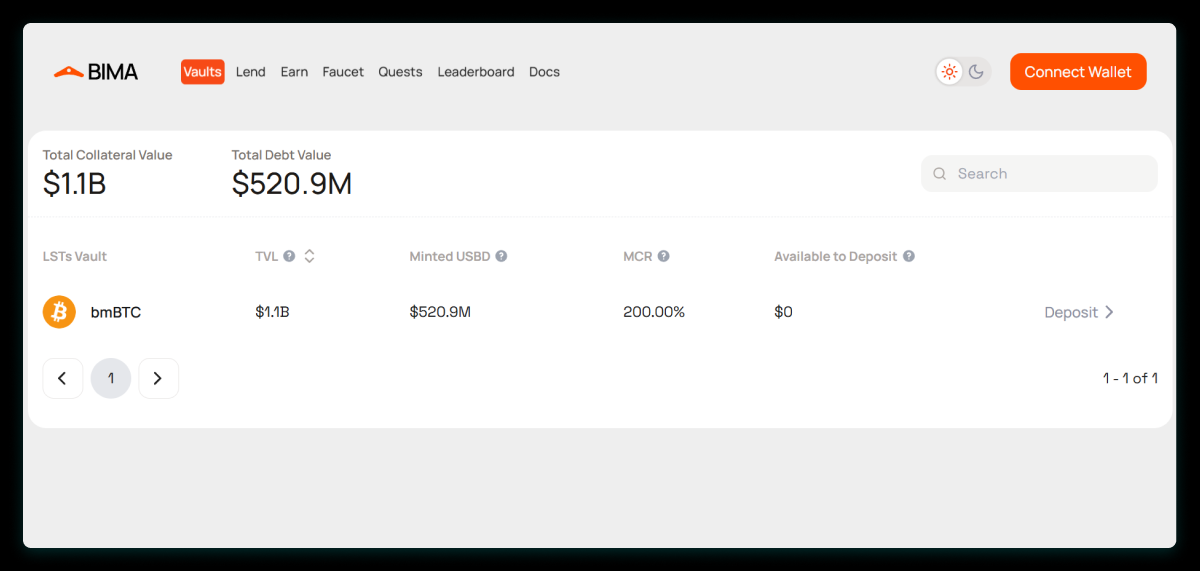
Task: Open the Docs link
Action: click(544, 72)
